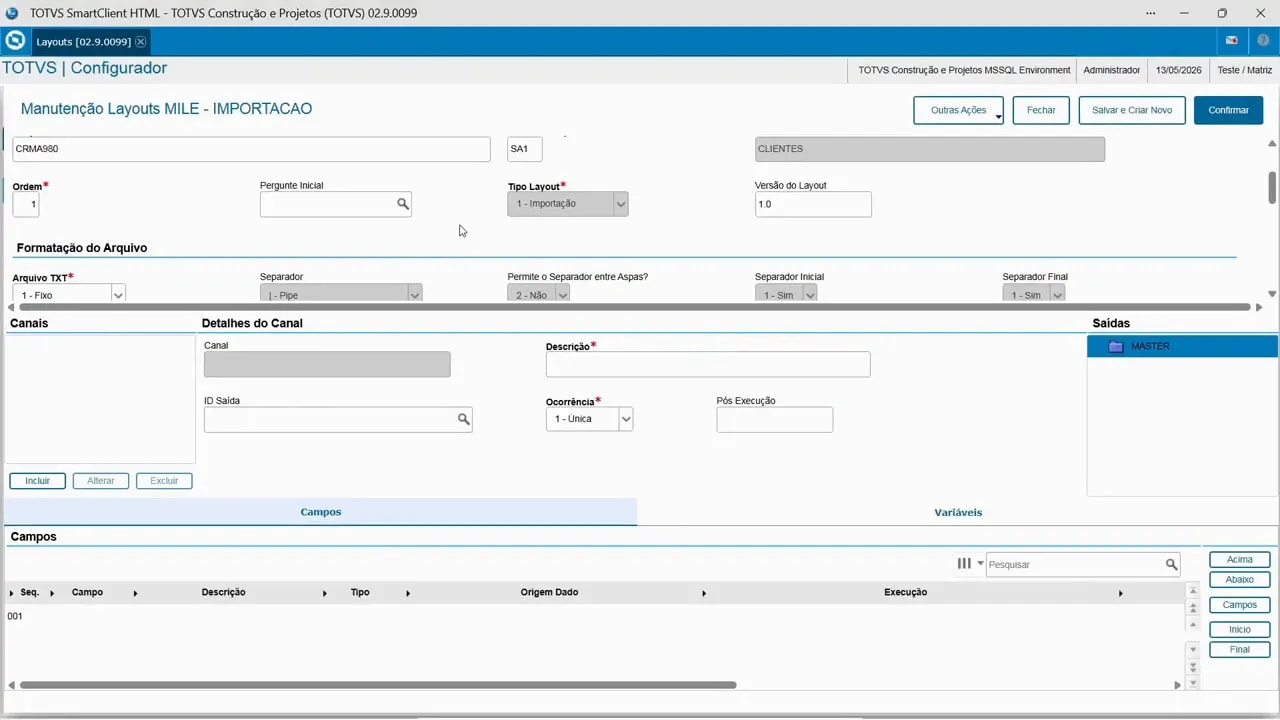
Task: Click the Seq. column sort arrow
Action: coord(52,594)
